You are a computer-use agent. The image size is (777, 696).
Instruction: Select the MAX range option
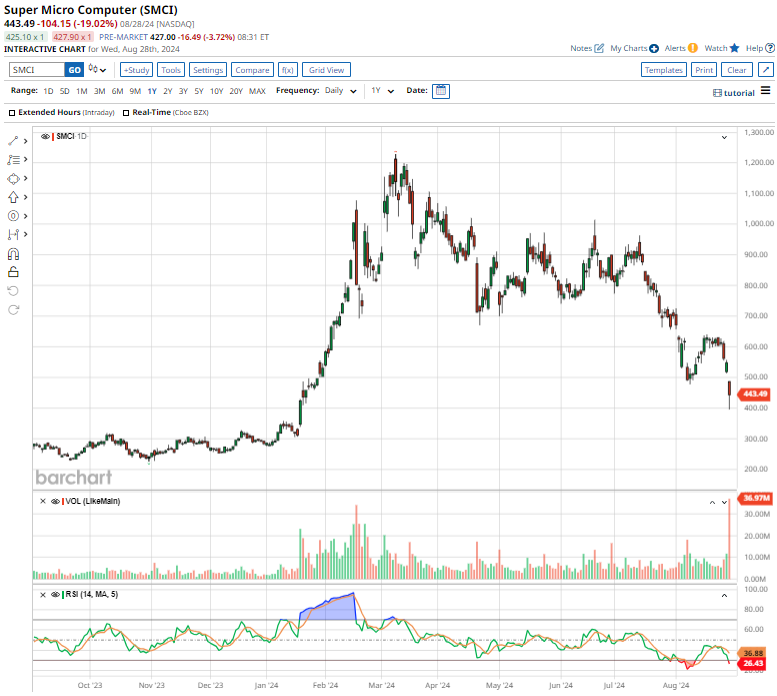pos(257,91)
